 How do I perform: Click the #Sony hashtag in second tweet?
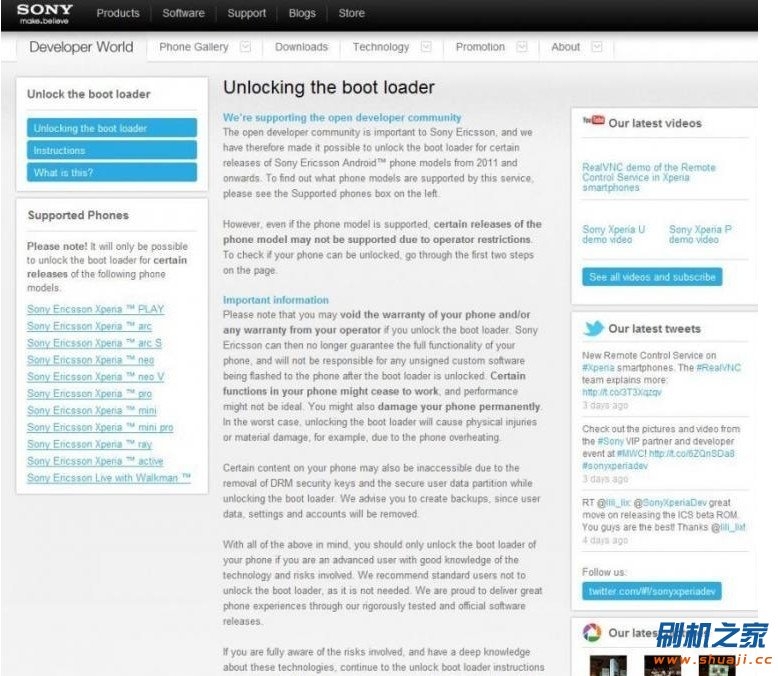(610, 441)
